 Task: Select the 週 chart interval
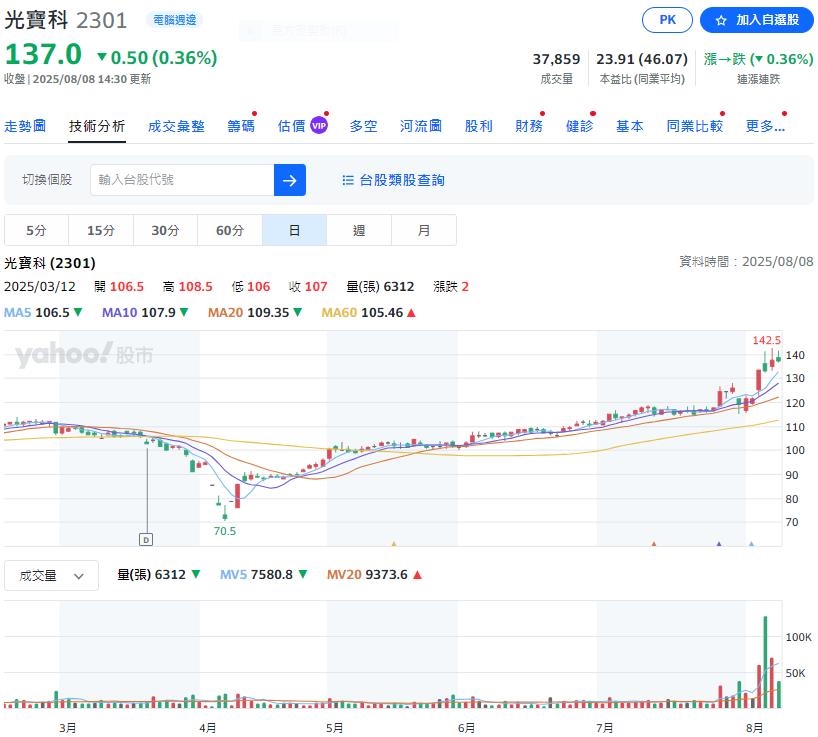pos(359,229)
